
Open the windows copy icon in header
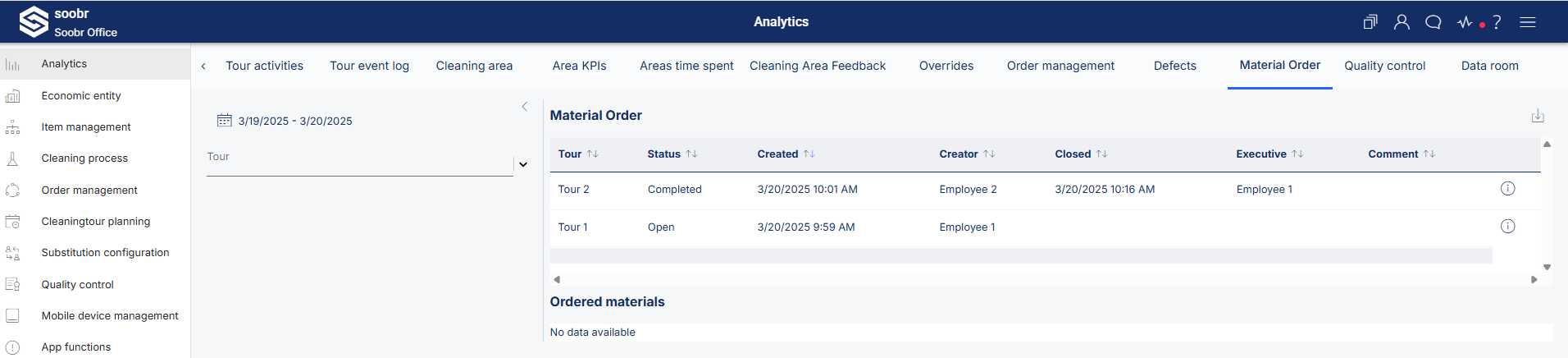pyautogui.click(x=1370, y=22)
